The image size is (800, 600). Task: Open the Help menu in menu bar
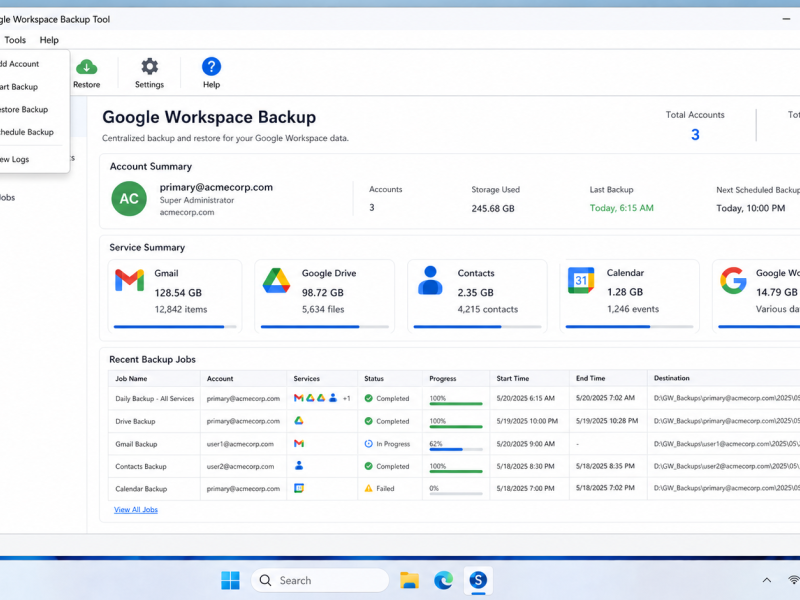click(49, 40)
